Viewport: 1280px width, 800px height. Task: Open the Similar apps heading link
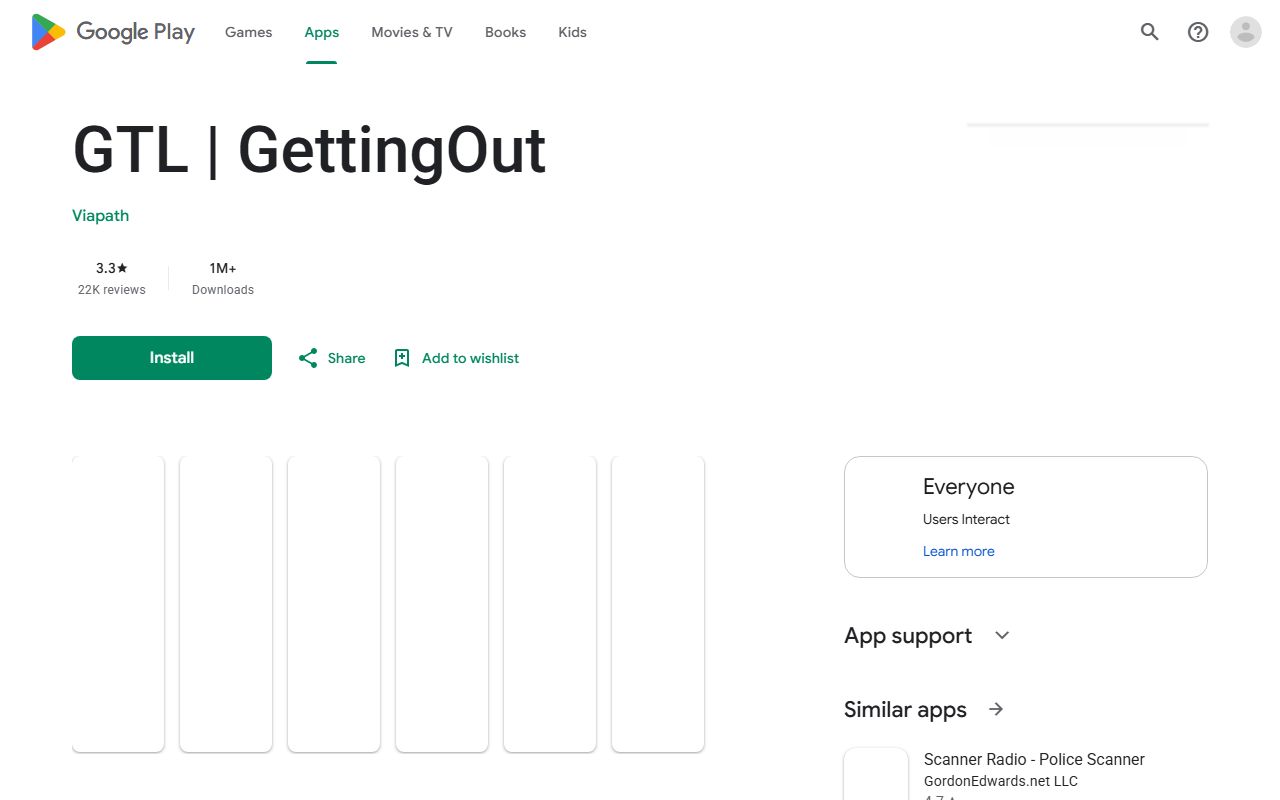pos(905,709)
